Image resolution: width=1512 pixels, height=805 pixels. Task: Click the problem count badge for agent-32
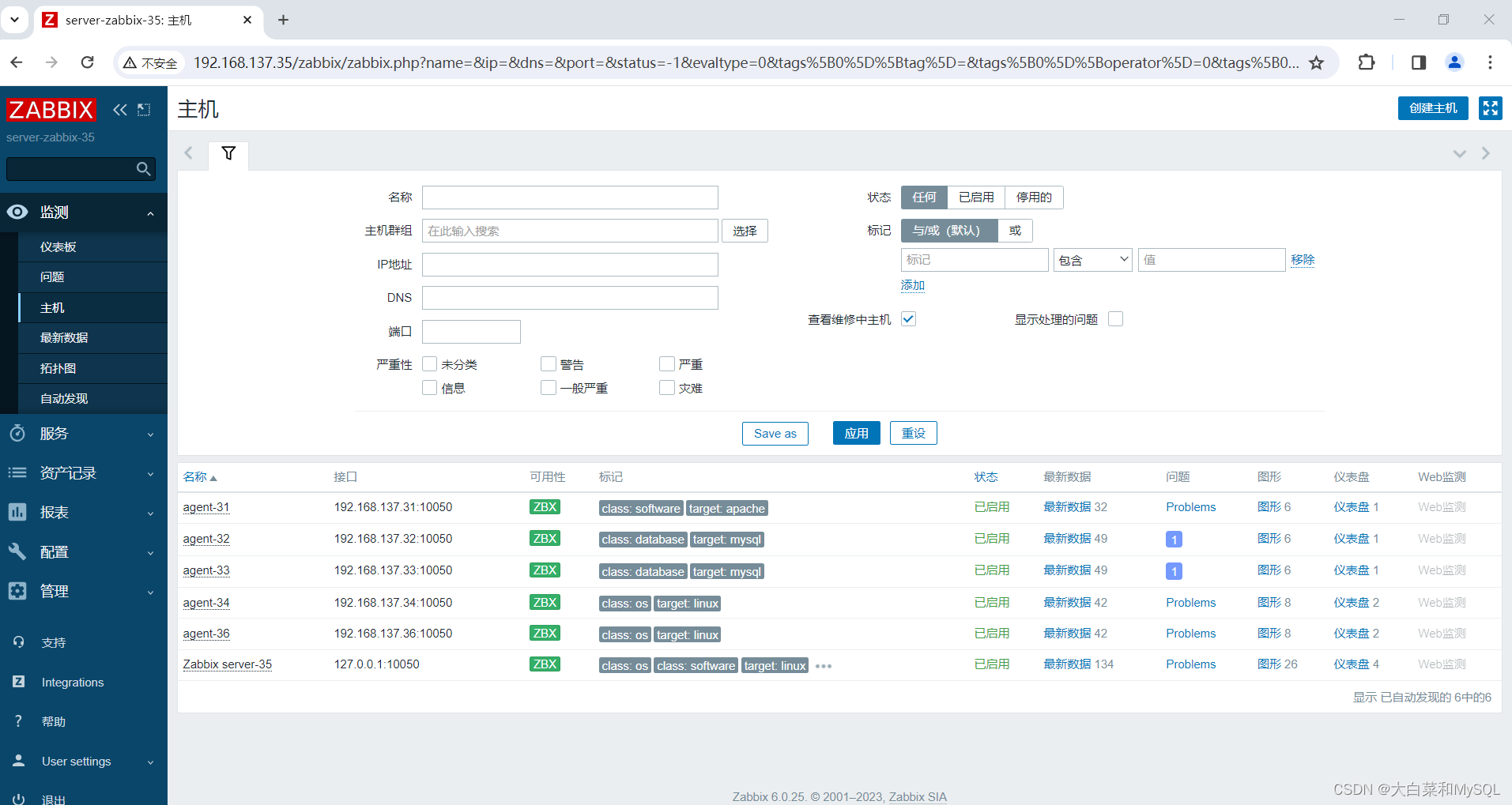pyautogui.click(x=1174, y=540)
